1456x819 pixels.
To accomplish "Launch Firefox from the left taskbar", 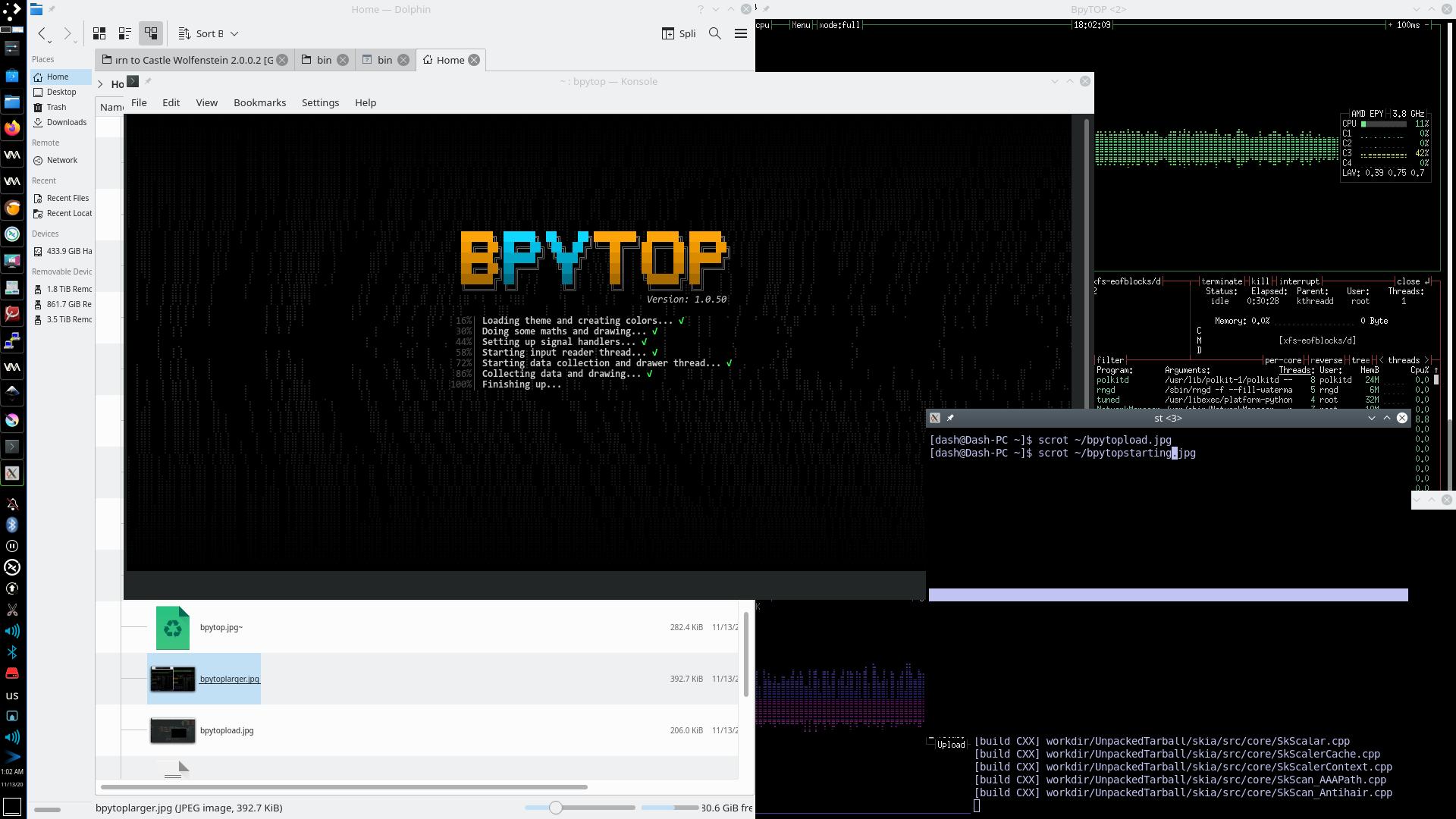I will pyautogui.click(x=12, y=128).
